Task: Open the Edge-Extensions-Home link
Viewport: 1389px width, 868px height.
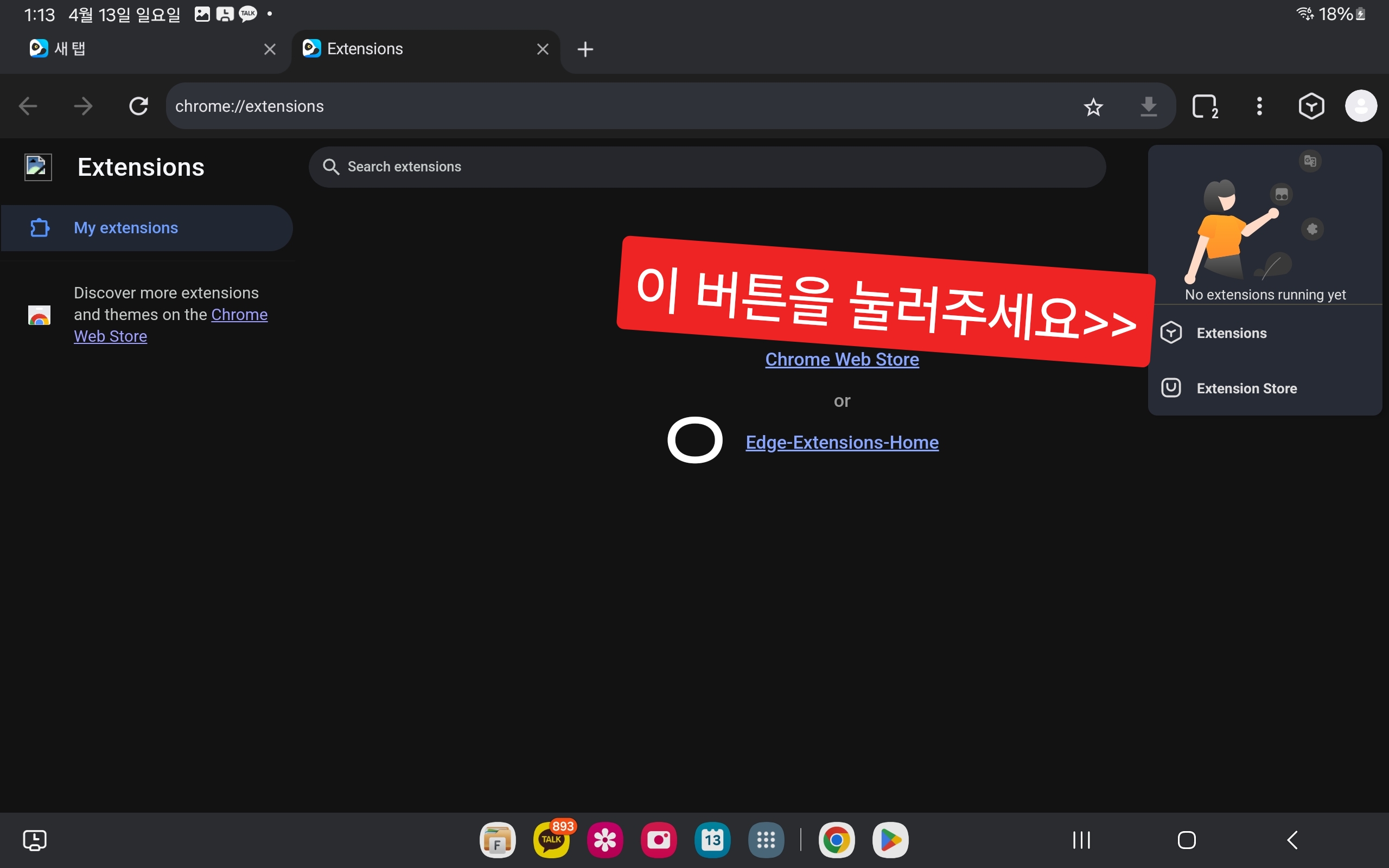Action: click(842, 443)
